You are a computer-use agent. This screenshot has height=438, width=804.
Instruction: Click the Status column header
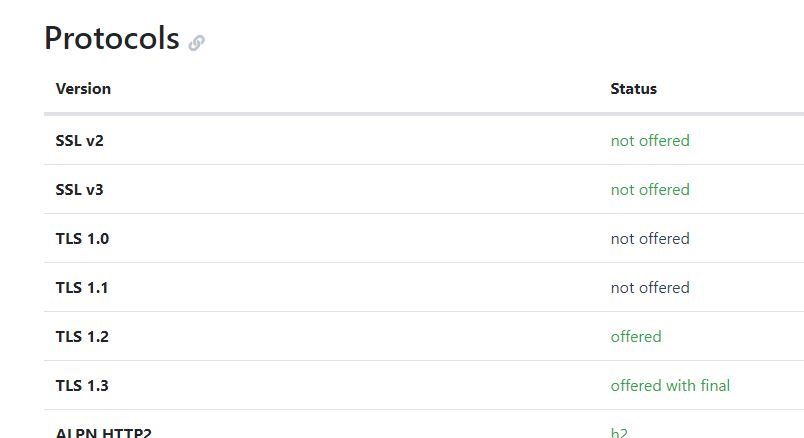tap(633, 88)
